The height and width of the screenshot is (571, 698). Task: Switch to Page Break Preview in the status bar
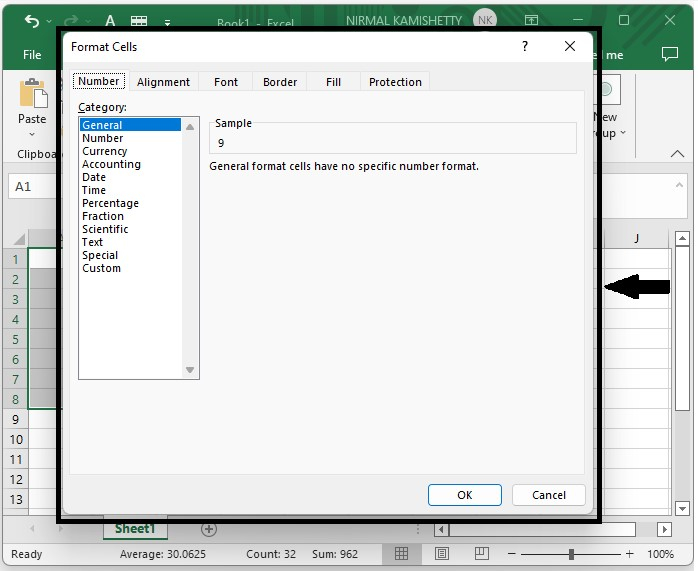coord(482,554)
